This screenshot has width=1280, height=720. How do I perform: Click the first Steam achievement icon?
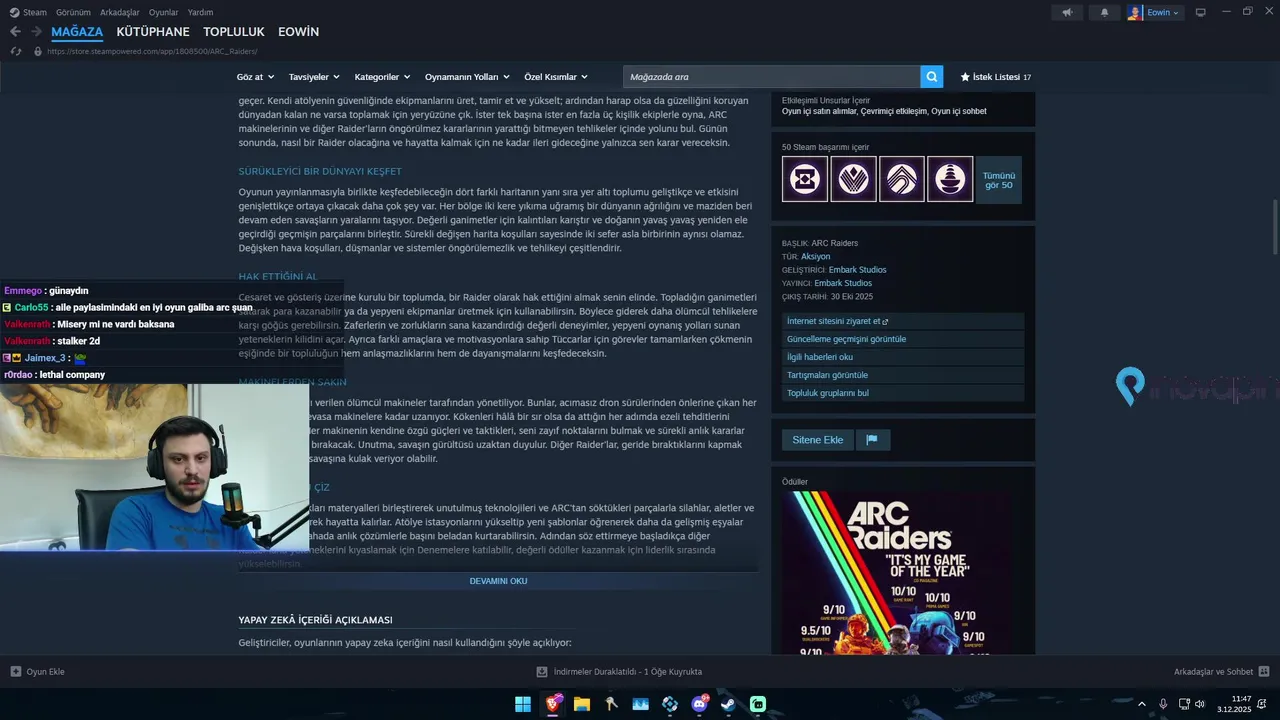tap(805, 179)
